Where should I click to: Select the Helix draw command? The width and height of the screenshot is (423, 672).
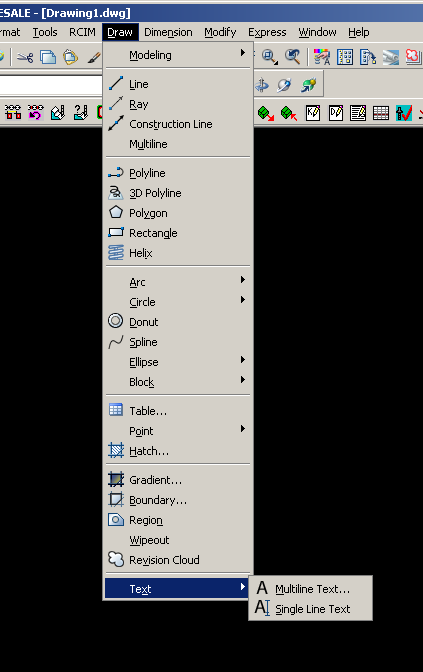(x=177, y=253)
